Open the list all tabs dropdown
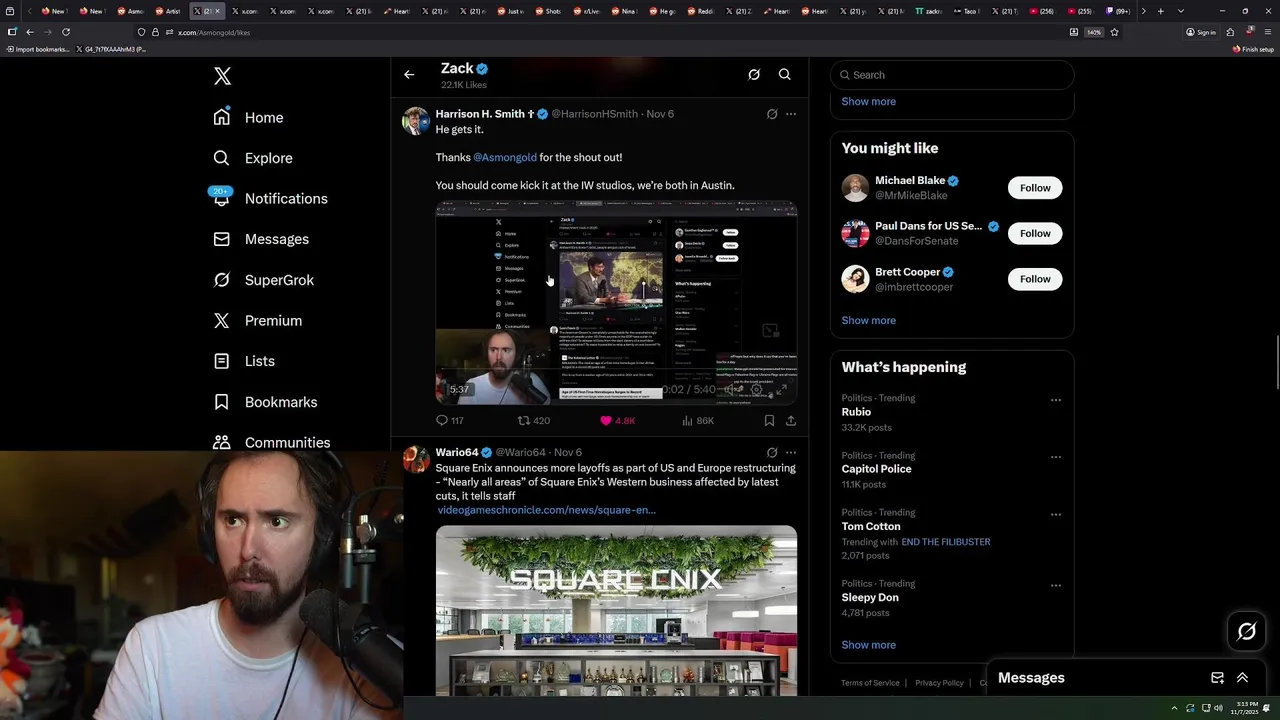The height and width of the screenshot is (720, 1280). (1180, 11)
